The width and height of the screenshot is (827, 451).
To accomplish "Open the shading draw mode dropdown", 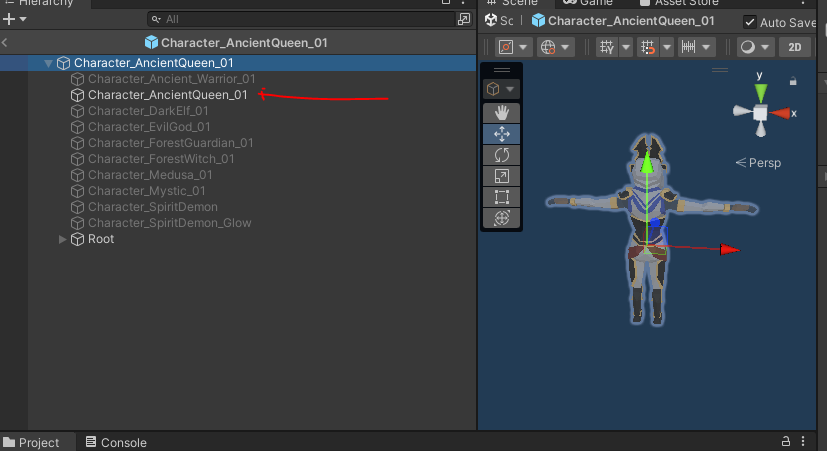I will click(753, 47).
